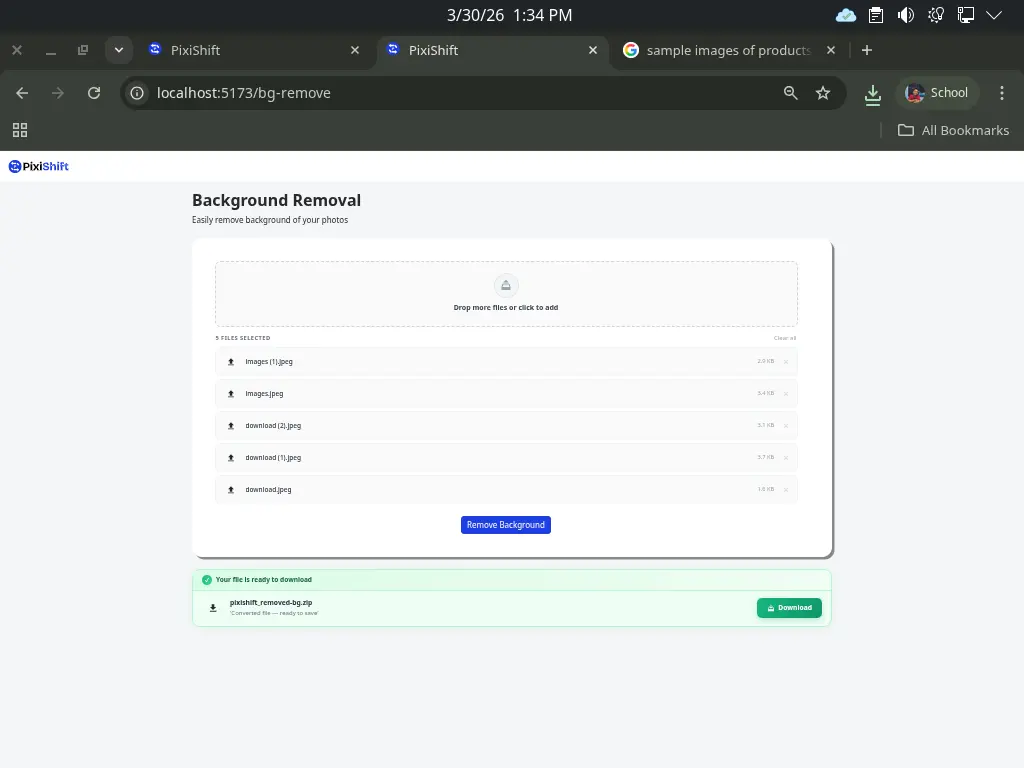Open the apps grid in bookmarks bar
This screenshot has width=1024, height=768.
[x=20, y=131]
